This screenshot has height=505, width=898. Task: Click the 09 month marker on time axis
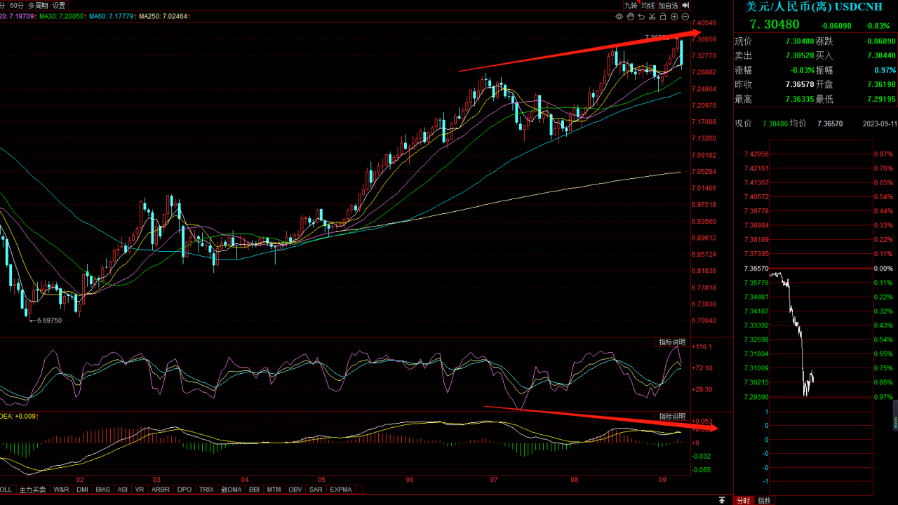(663, 480)
